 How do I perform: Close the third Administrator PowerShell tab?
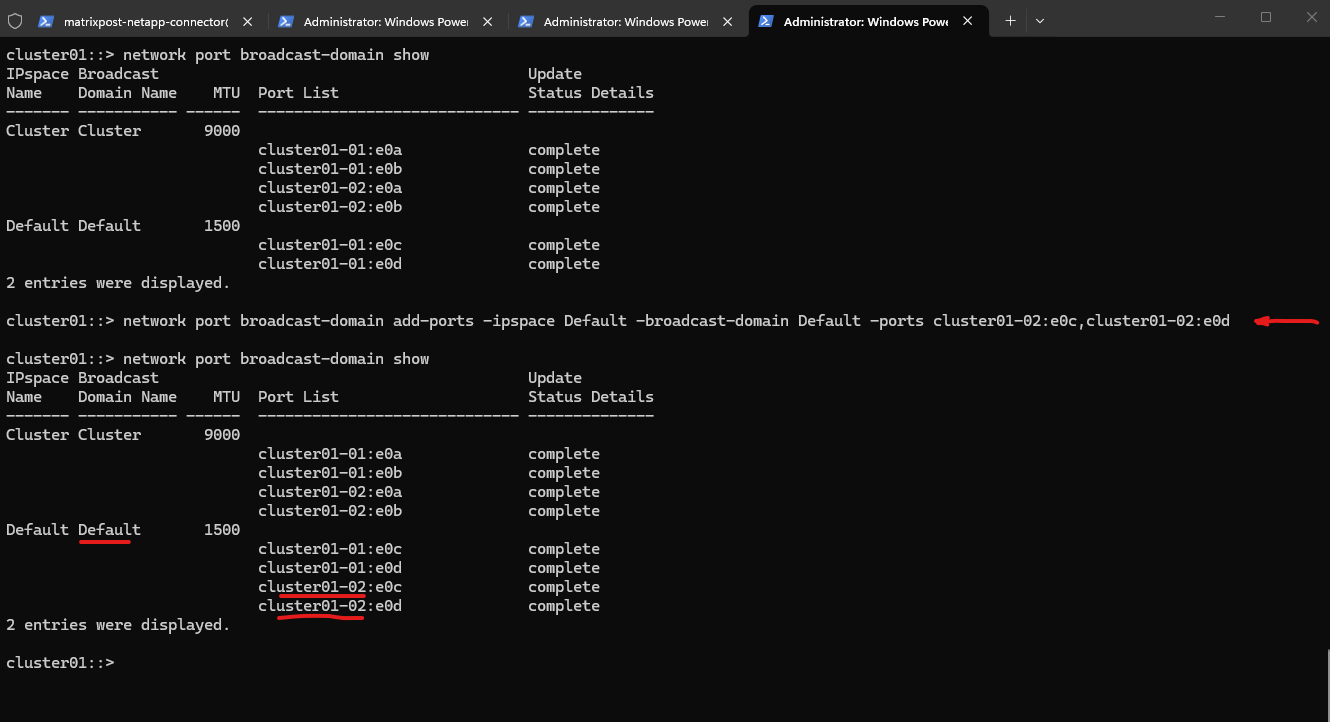728,21
